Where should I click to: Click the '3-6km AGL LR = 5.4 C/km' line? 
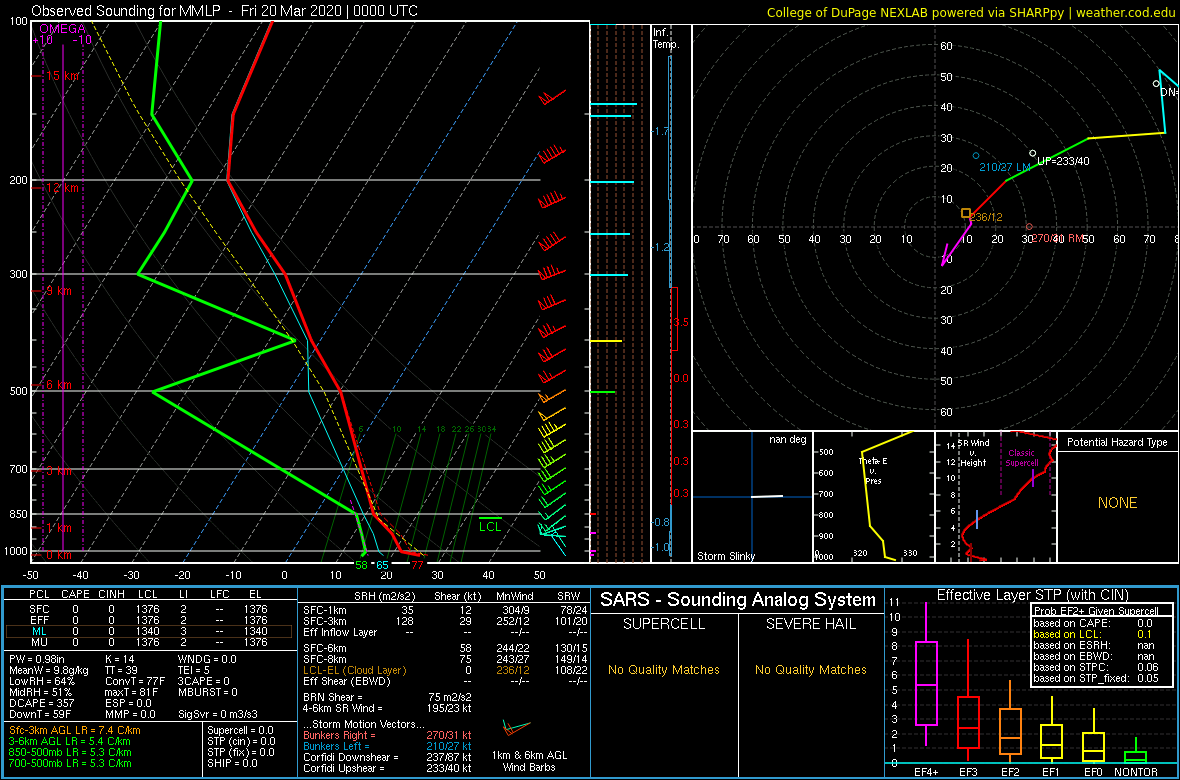71,742
